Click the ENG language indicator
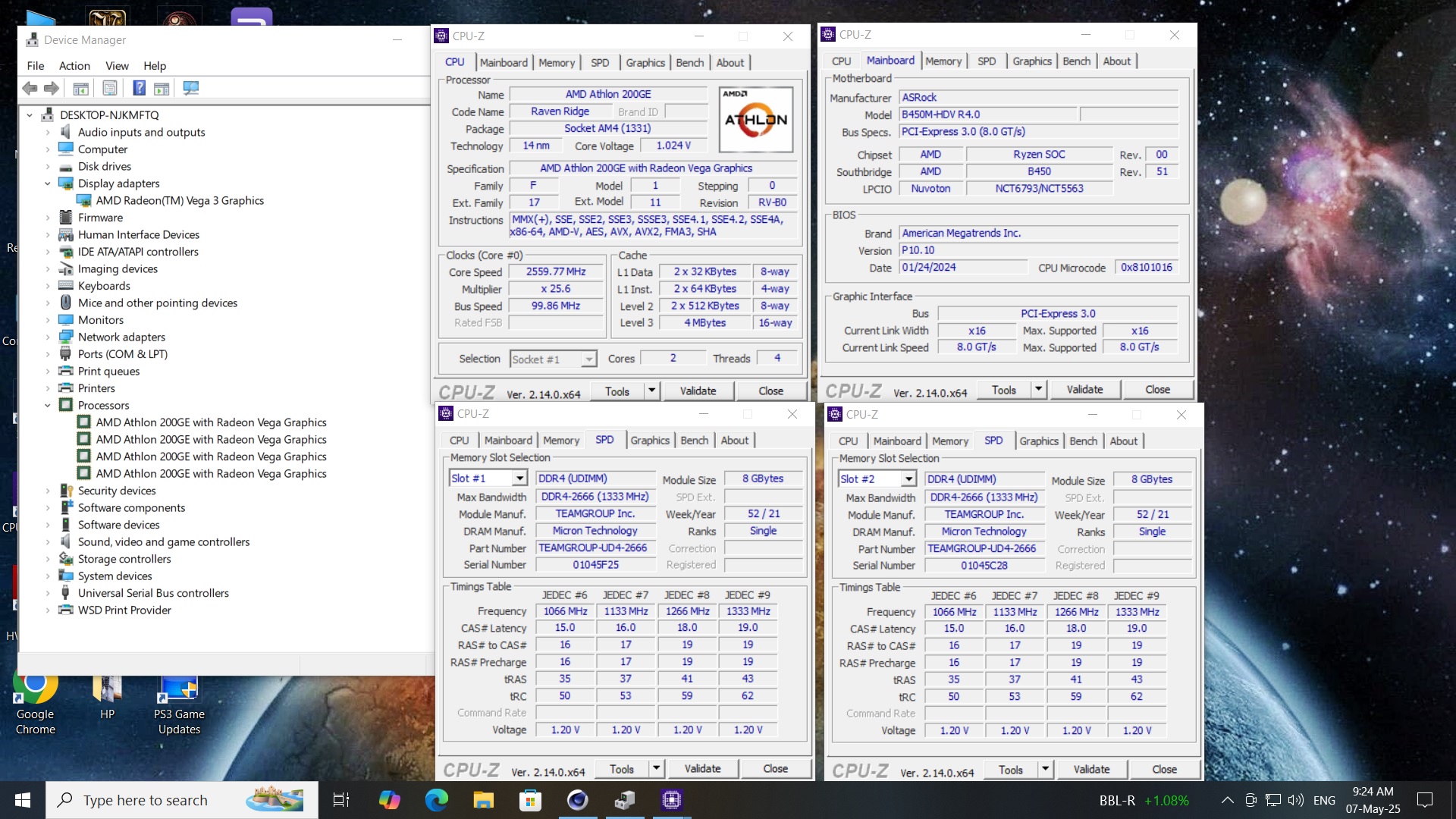Screen dimensions: 1456x819 tap(1324, 800)
